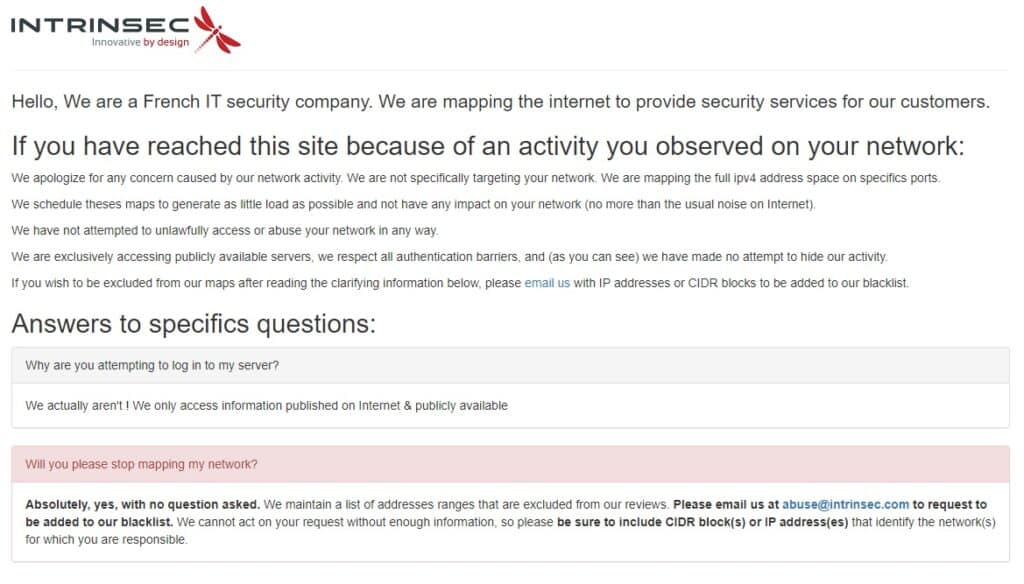This screenshot has width=1024, height=584.
Task: Click the 'Absolutely, yes, with no question asked' answer text
Action: tap(142, 504)
